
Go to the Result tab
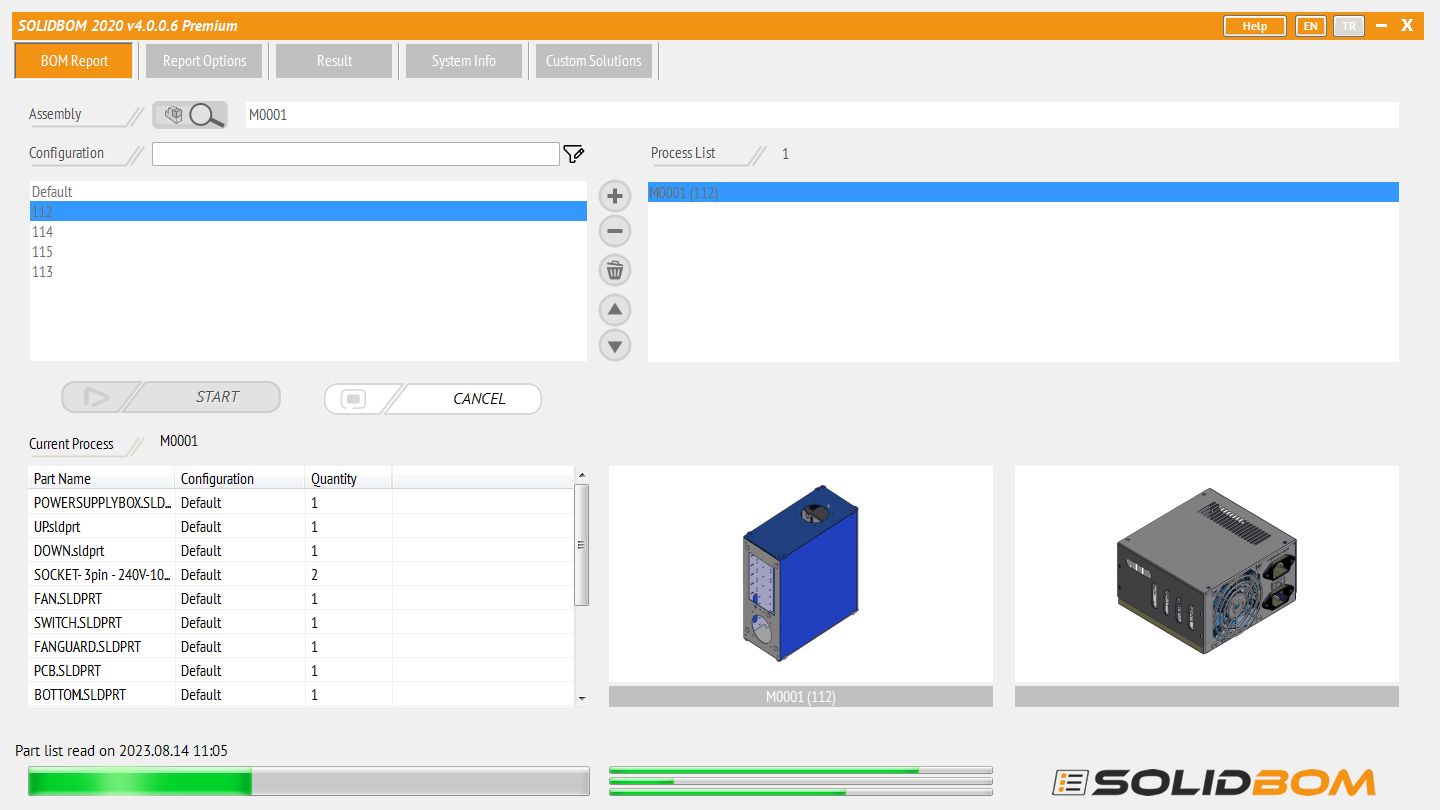point(334,61)
